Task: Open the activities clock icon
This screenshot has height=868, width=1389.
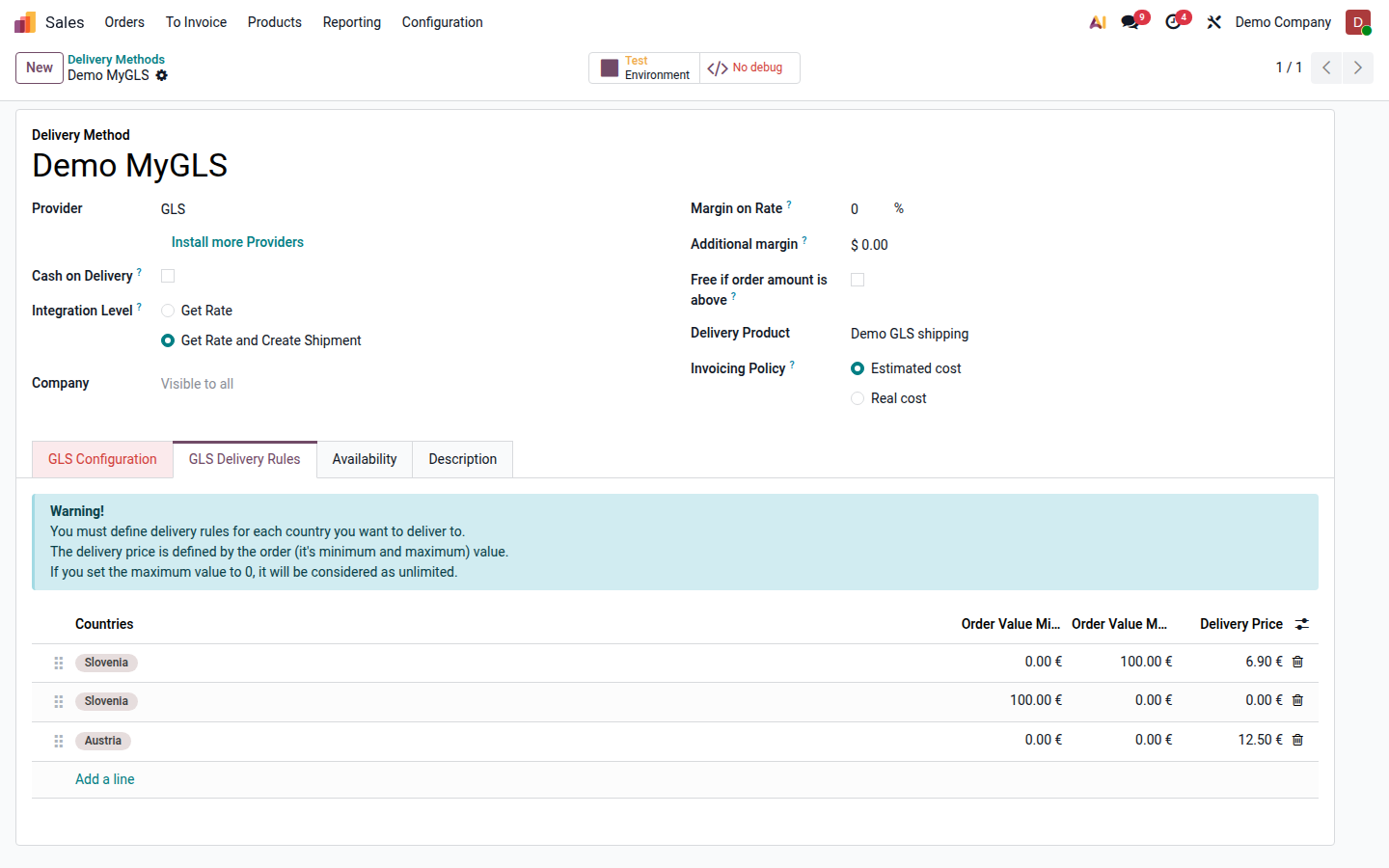Action: 1174,22
